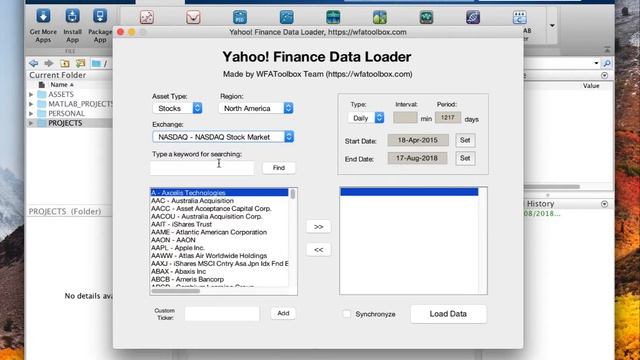Sort Current Folder by Name column
640x360 pixels.
click(62, 84)
